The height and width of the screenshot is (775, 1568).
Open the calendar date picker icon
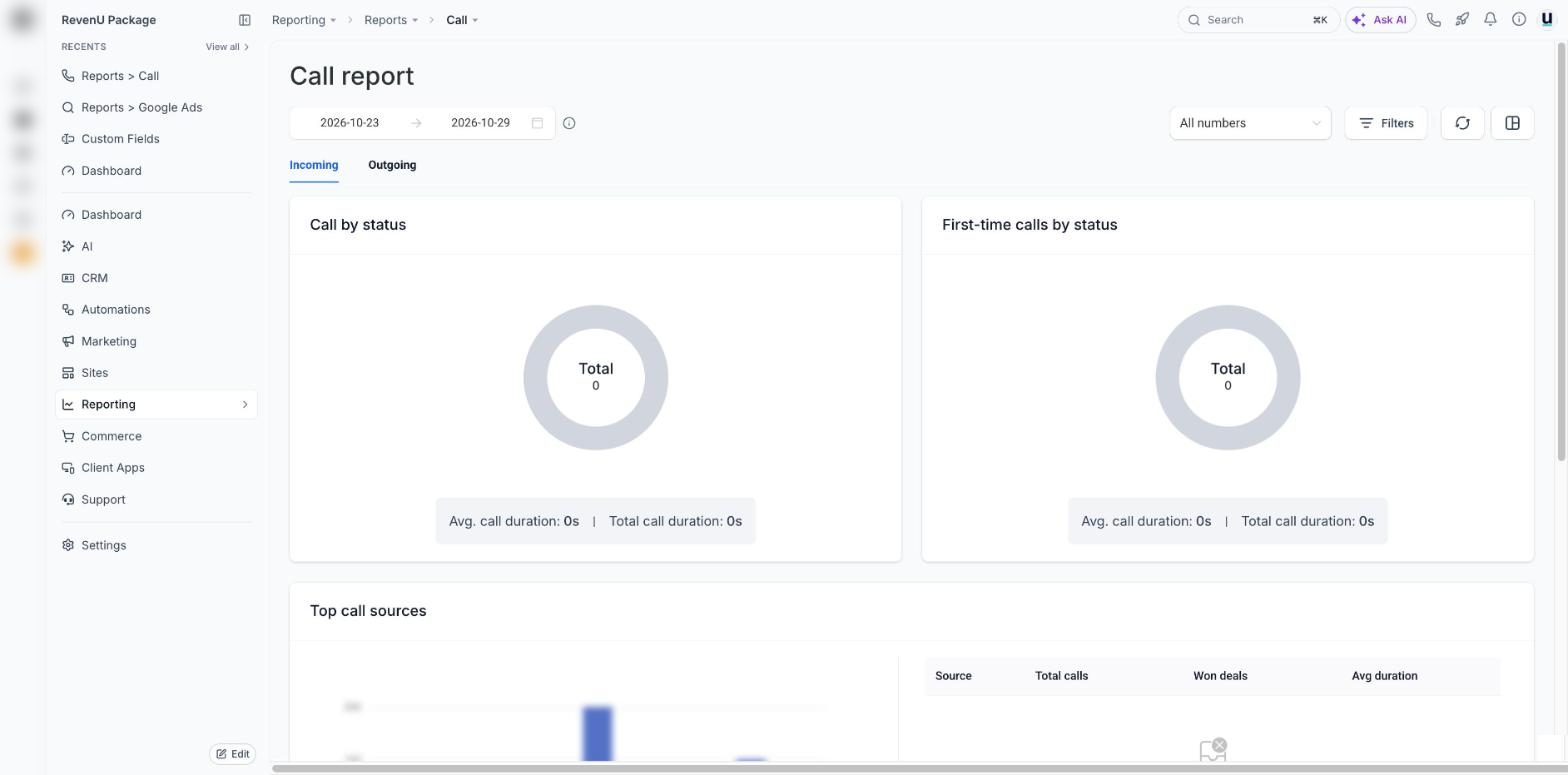point(537,123)
